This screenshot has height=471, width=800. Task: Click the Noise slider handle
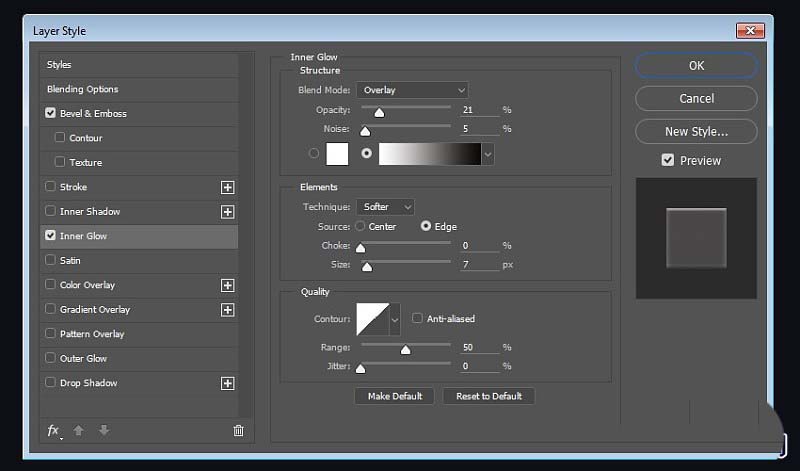tap(365, 132)
